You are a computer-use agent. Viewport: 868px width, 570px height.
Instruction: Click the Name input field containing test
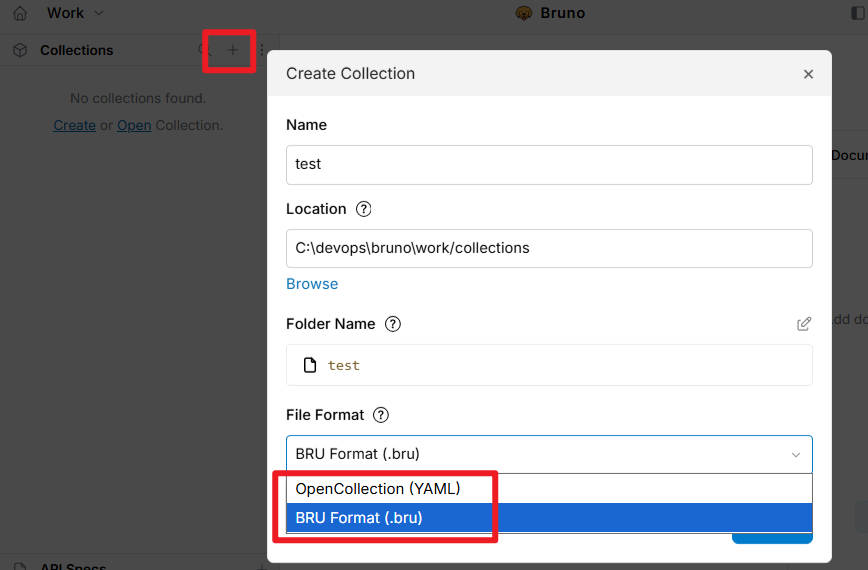click(549, 165)
